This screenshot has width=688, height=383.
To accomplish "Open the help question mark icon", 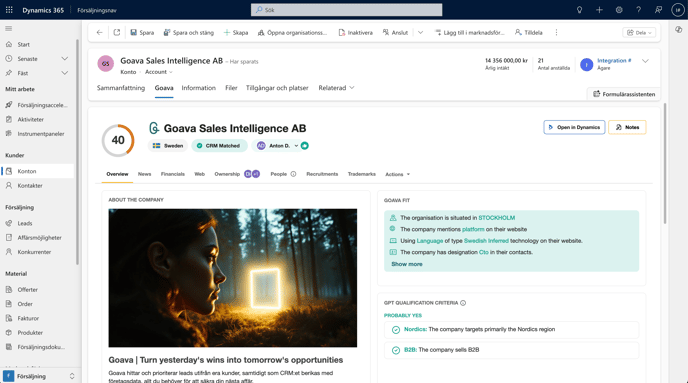I will [x=638, y=10].
